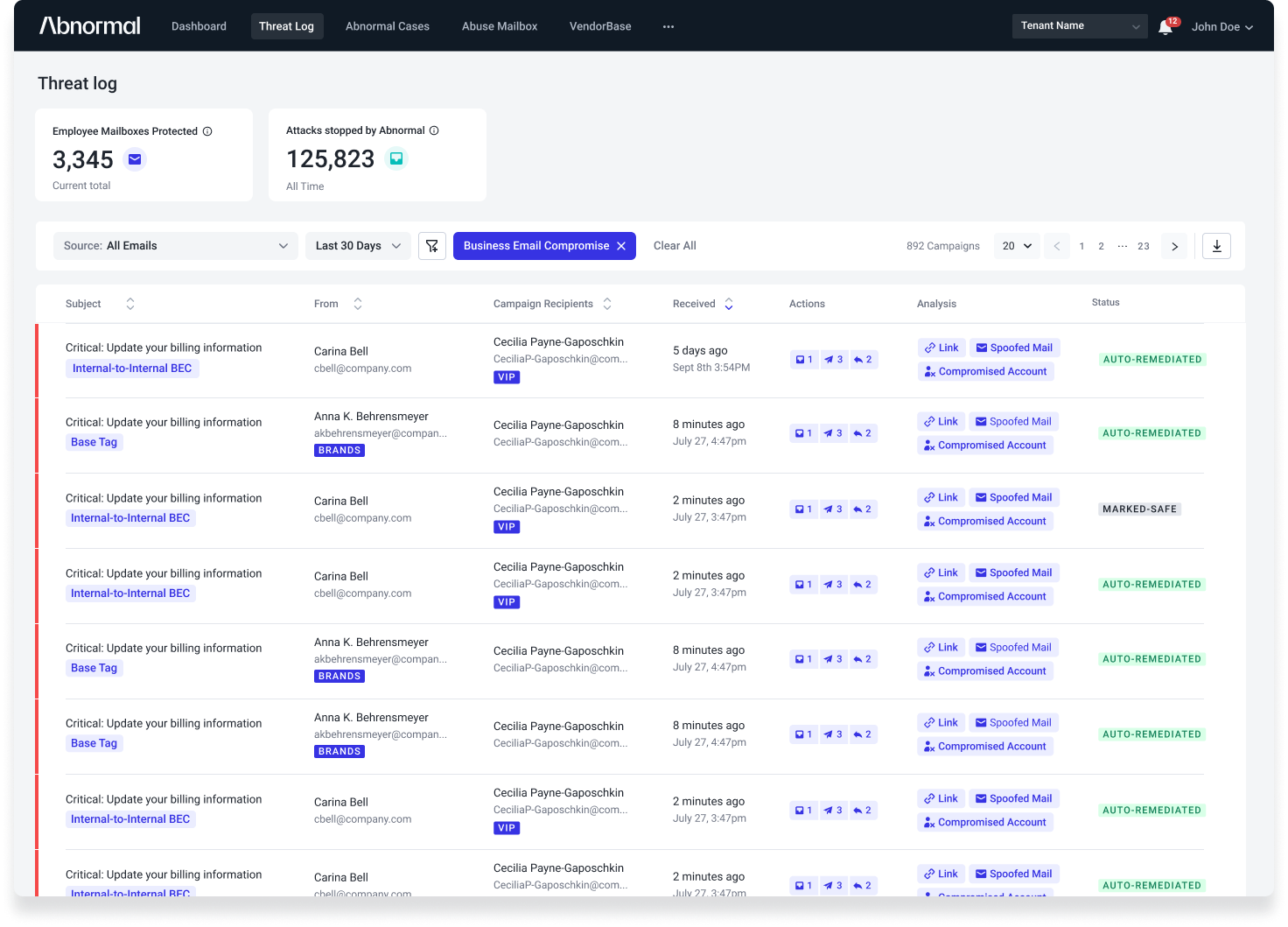Viewport: 1288px width, 927px height.
Task: Click the All Time label
Action: pos(305,186)
